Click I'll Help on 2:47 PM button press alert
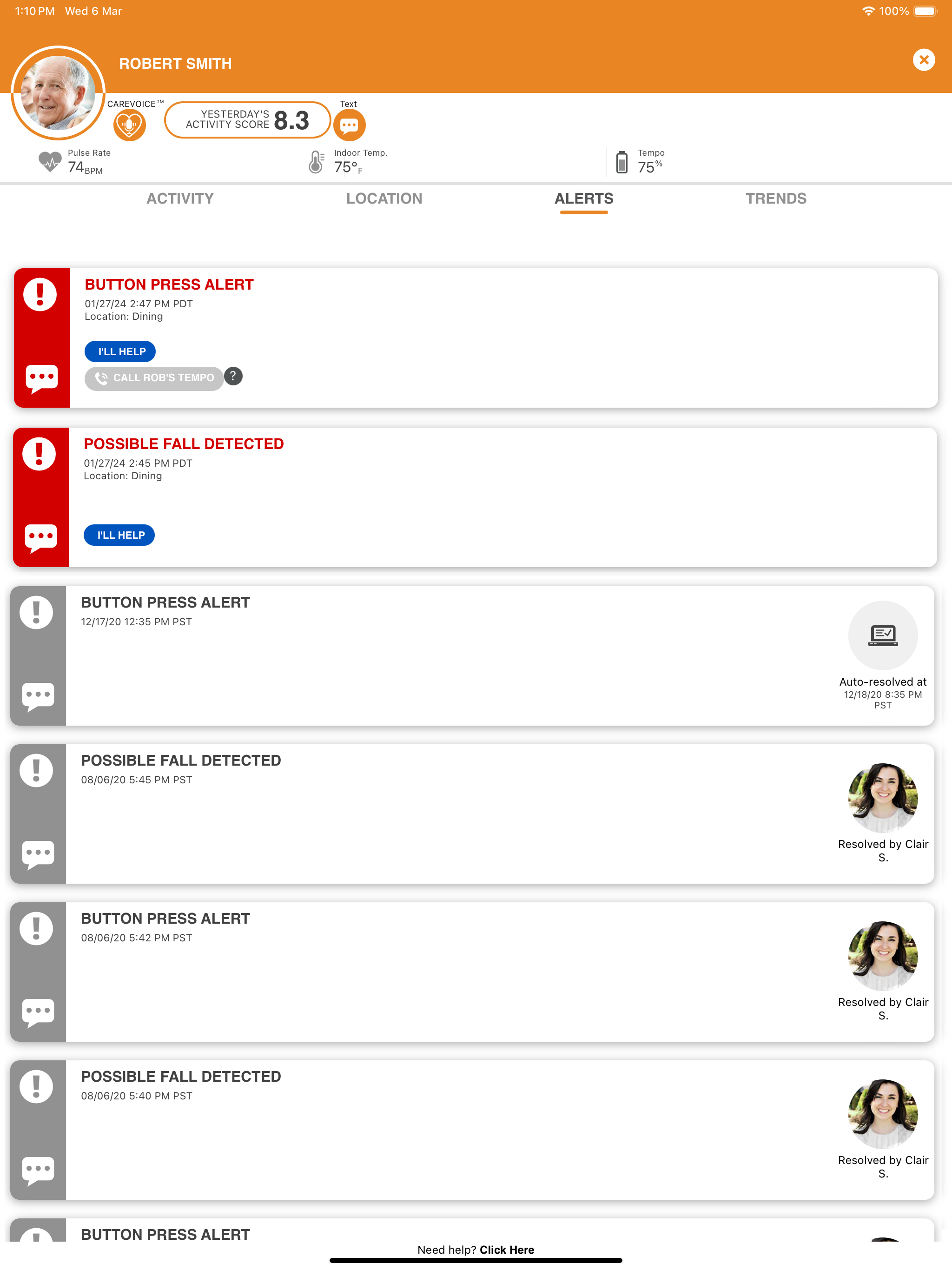952x1270 pixels. click(x=120, y=351)
